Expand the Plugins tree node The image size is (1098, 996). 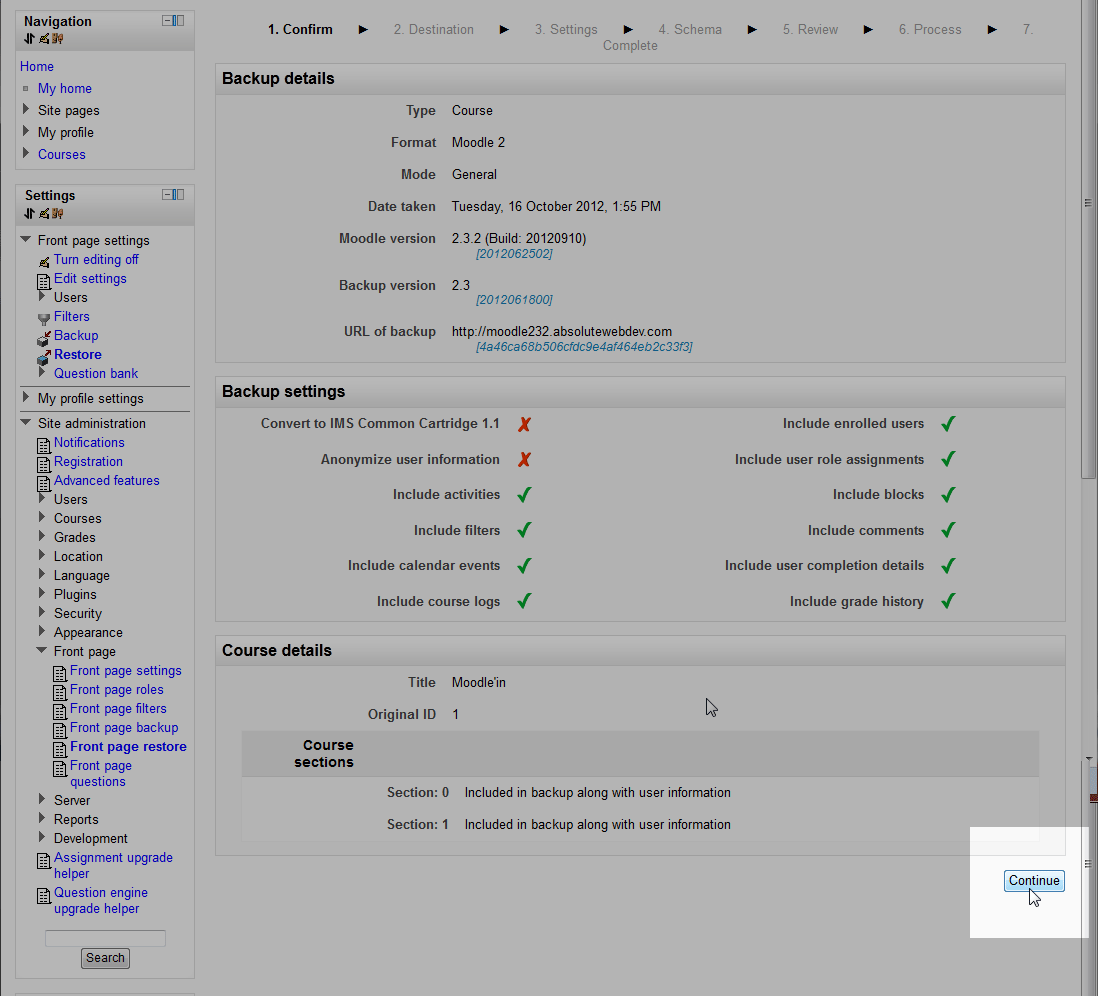[x=42, y=594]
